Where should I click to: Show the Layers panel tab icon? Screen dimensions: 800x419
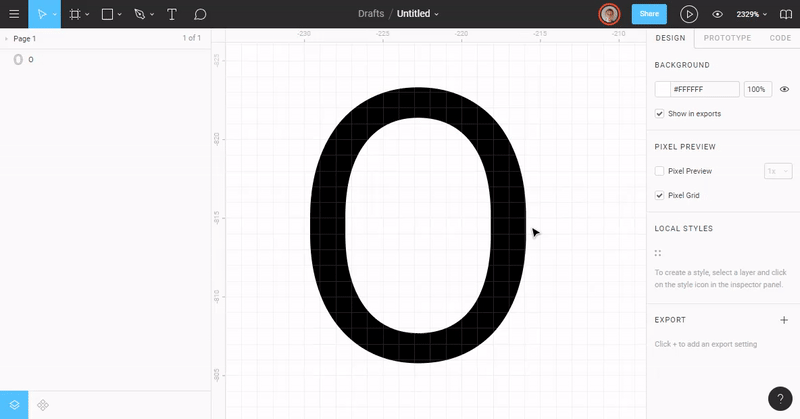click(x=14, y=405)
